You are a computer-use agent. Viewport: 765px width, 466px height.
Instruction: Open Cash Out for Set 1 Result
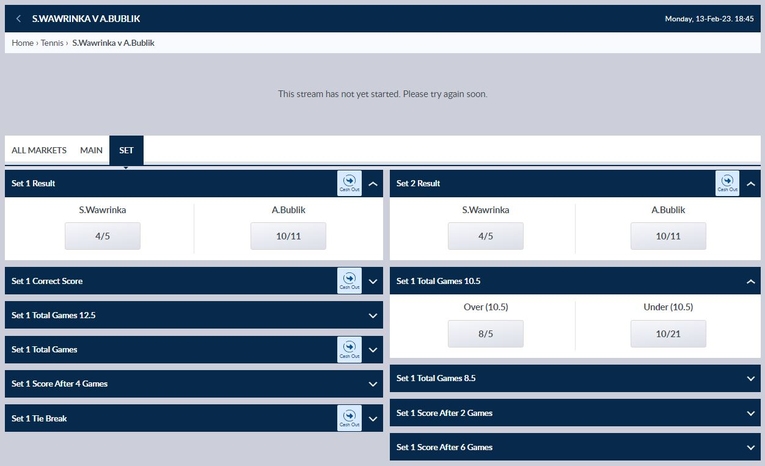point(349,183)
